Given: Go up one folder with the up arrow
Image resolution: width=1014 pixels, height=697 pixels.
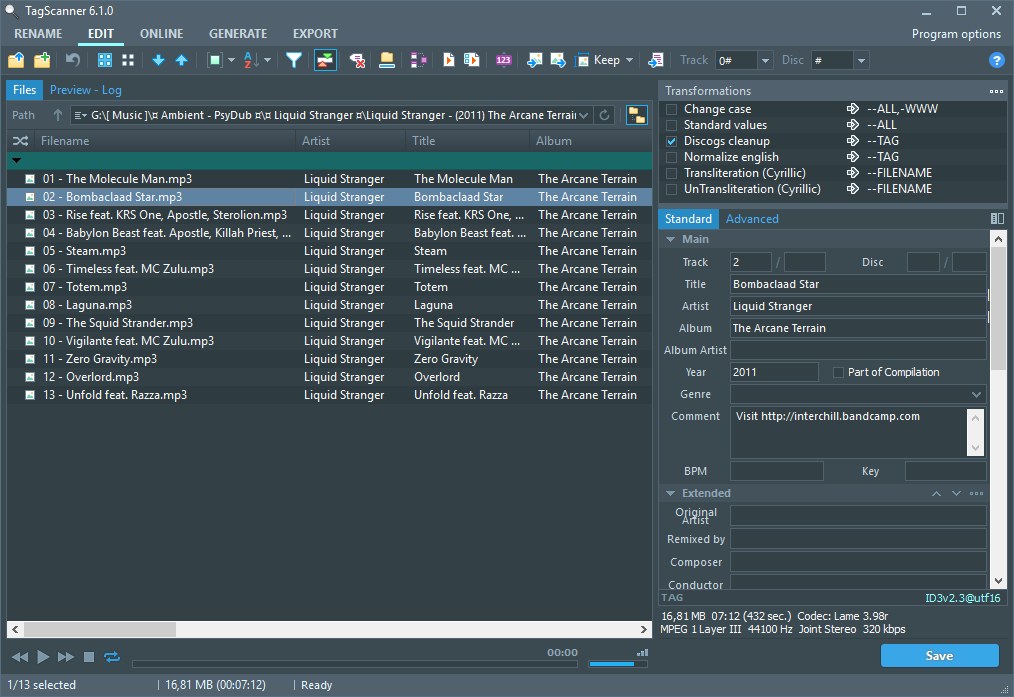Looking at the screenshot, I should (x=58, y=115).
